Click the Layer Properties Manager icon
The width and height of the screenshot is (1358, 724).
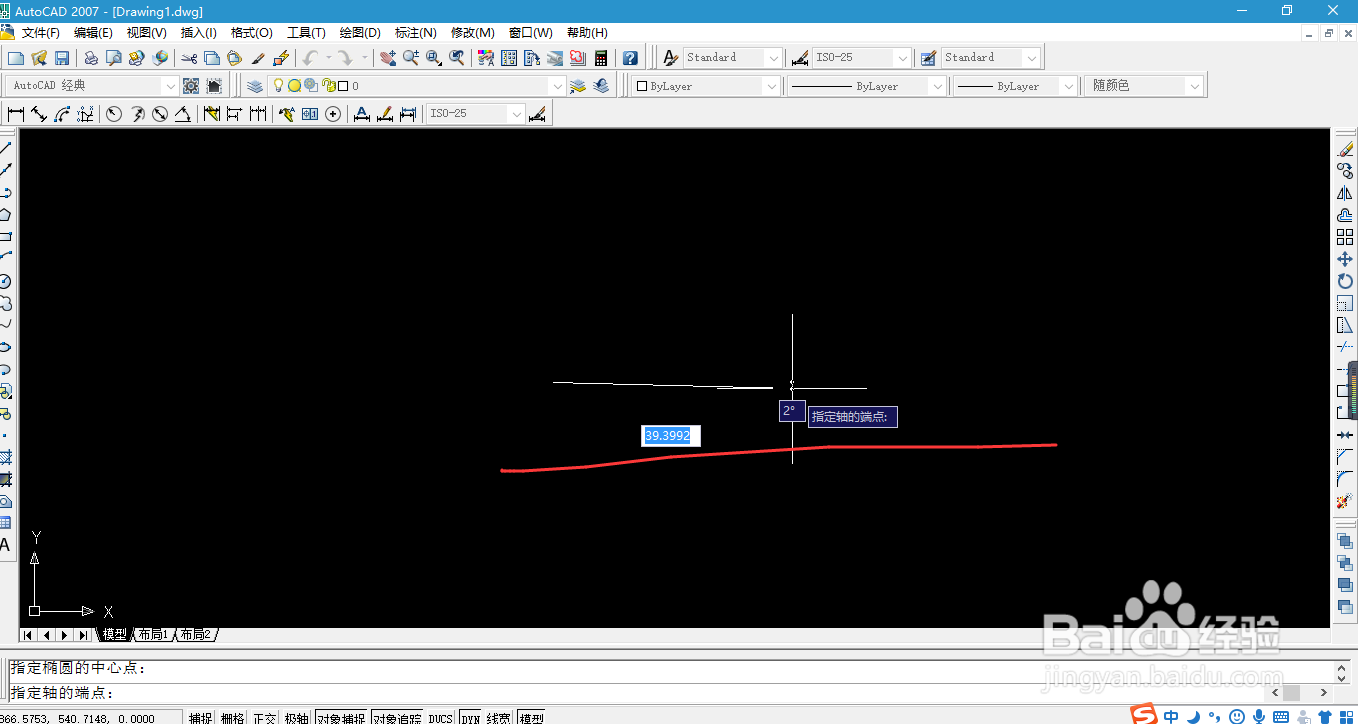click(255, 86)
